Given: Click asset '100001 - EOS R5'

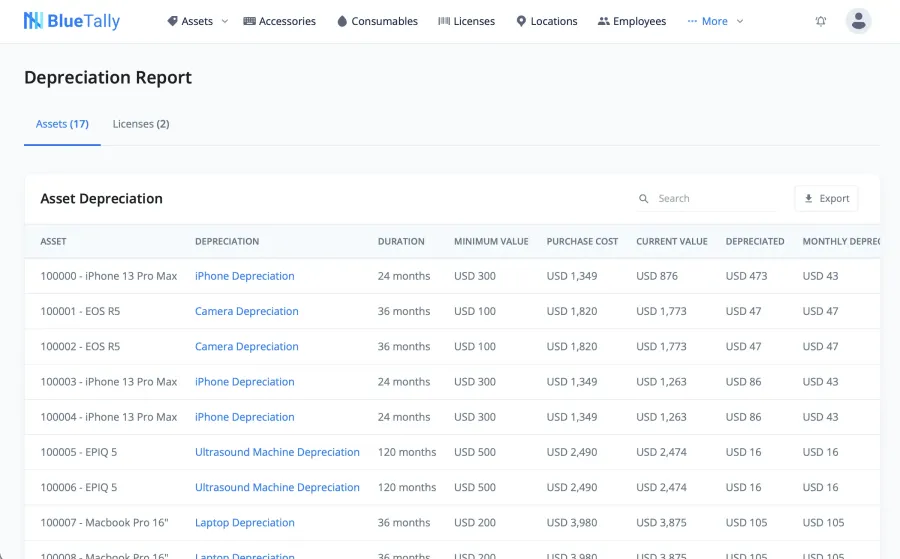Looking at the screenshot, I should click(x=80, y=311).
